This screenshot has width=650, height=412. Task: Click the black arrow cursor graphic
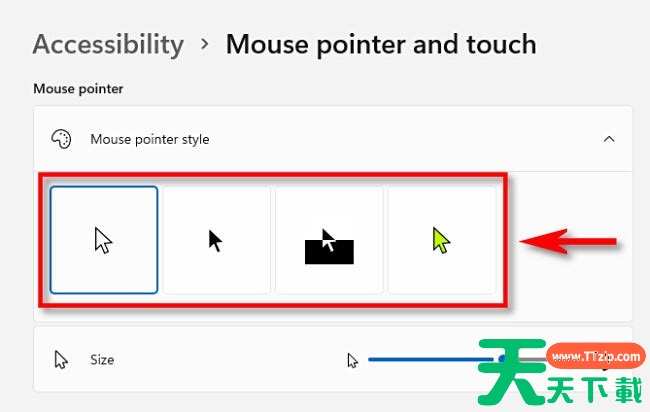(x=216, y=241)
